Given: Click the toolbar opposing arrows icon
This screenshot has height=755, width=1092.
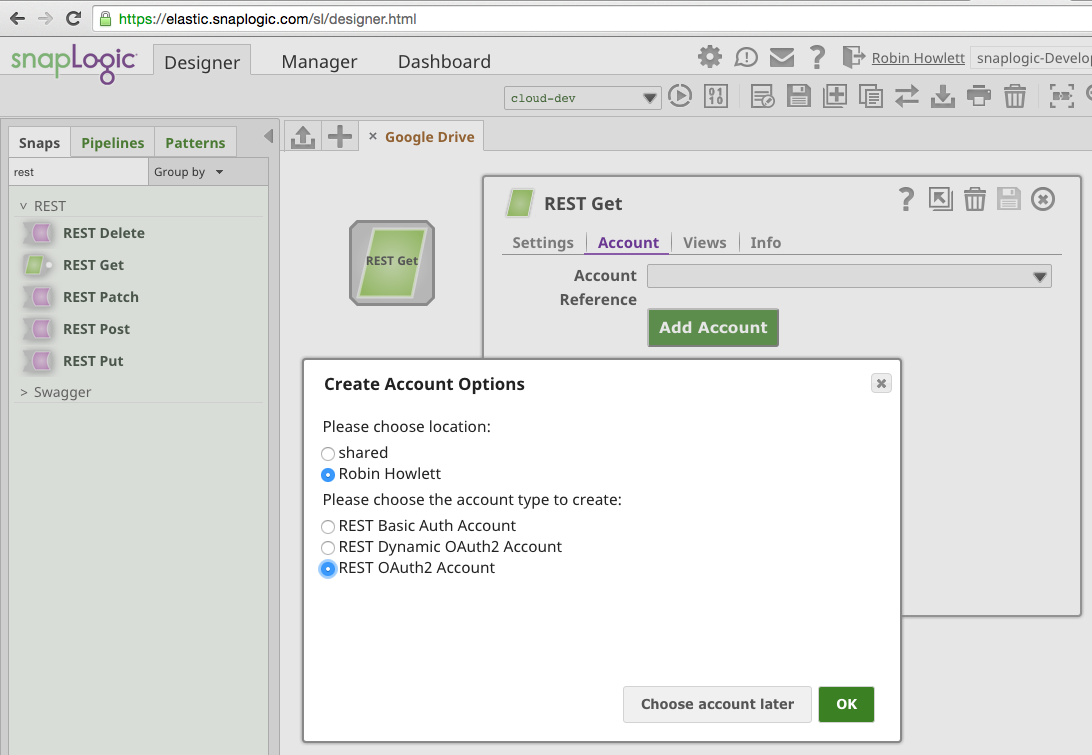Looking at the screenshot, I should click(x=907, y=95).
